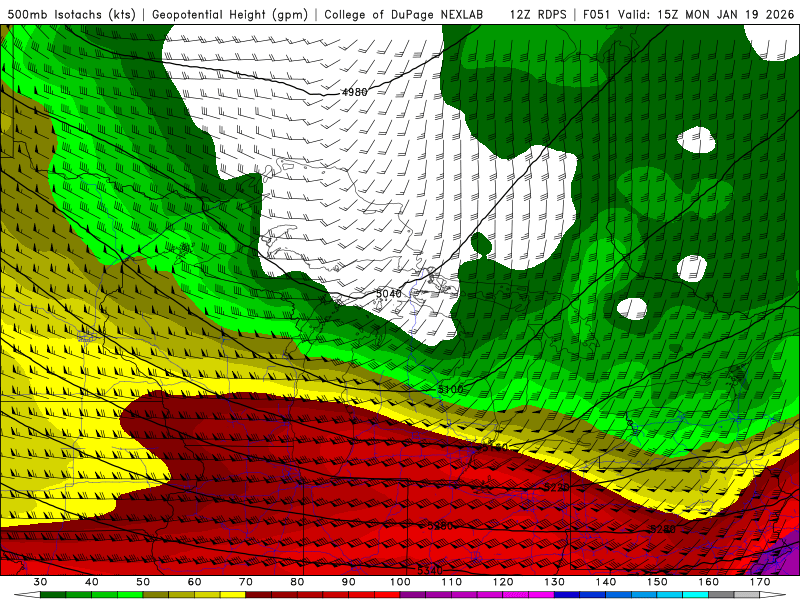Image resolution: width=800 pixels, height=600 pixels.
Task: Click the 'F051' forecast hour text
Action: point(597,14)
